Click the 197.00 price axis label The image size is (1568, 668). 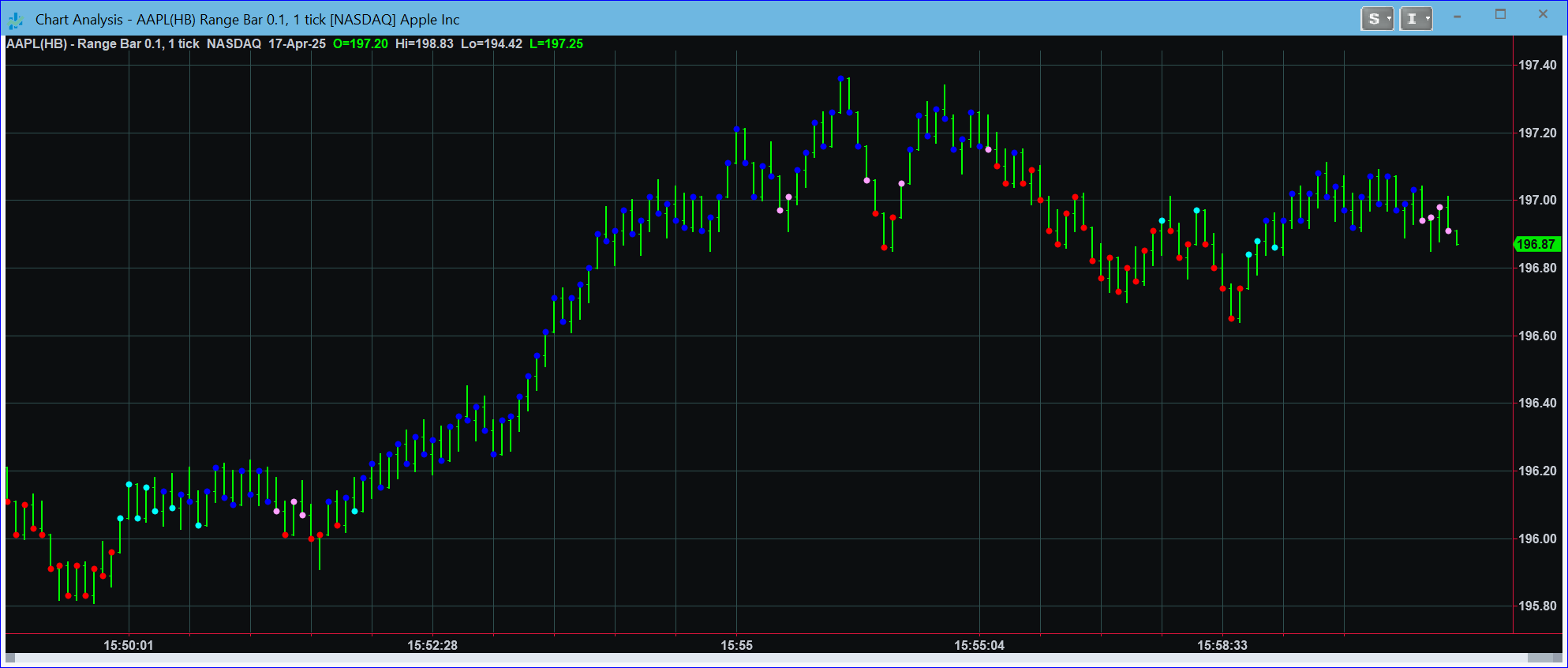pyautogui.click(x=1537, y=201)
